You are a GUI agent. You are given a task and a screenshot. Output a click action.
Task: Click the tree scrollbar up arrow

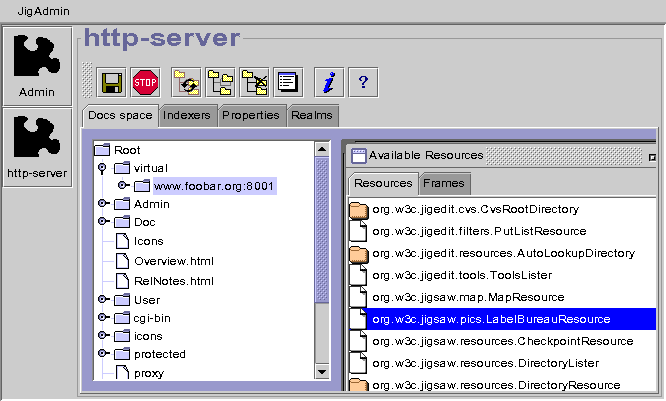(x=322, y=149)
